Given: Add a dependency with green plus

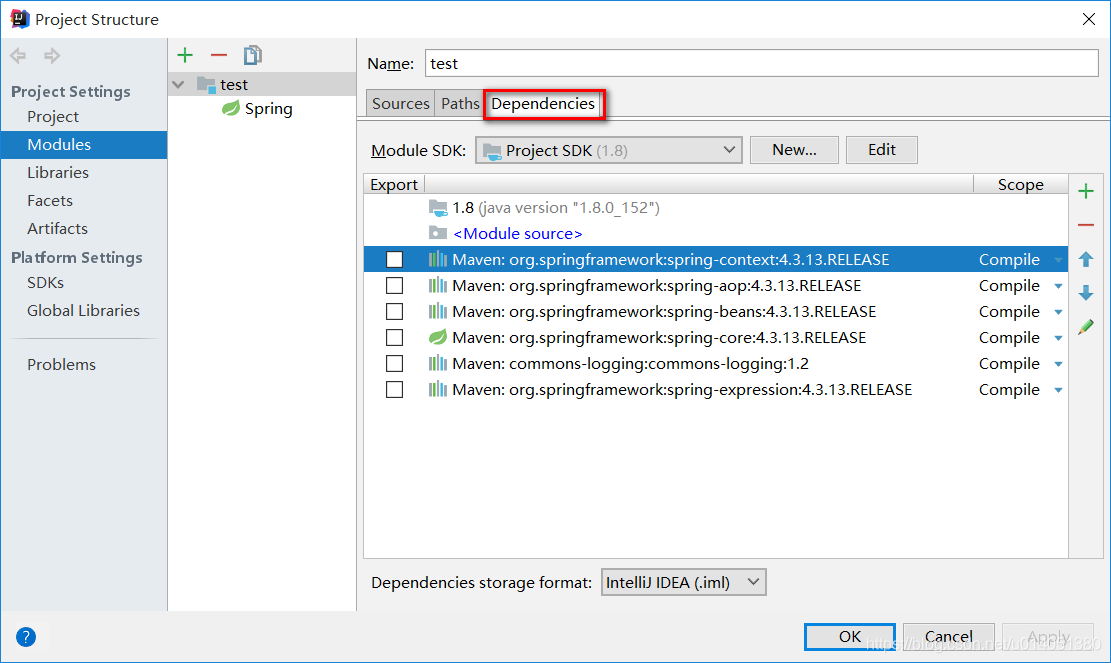Looking at the screenshot, I should point(1085,191).
